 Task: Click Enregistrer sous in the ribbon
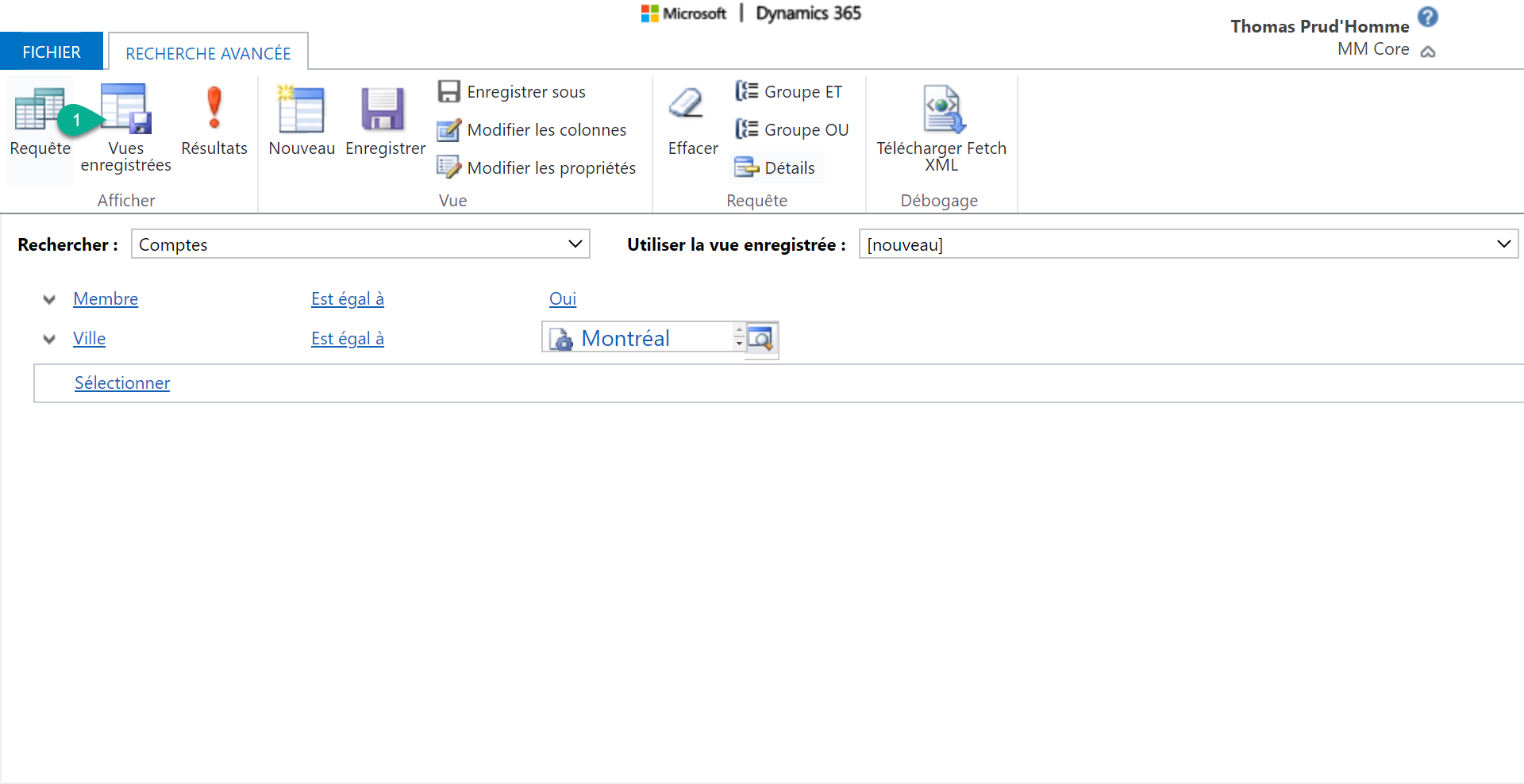coord(512,92)
